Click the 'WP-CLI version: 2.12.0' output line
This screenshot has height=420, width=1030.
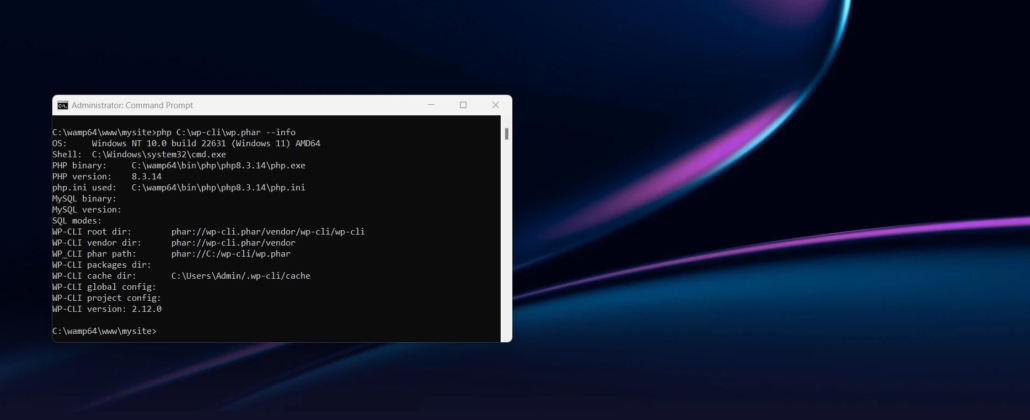(106, 308)
